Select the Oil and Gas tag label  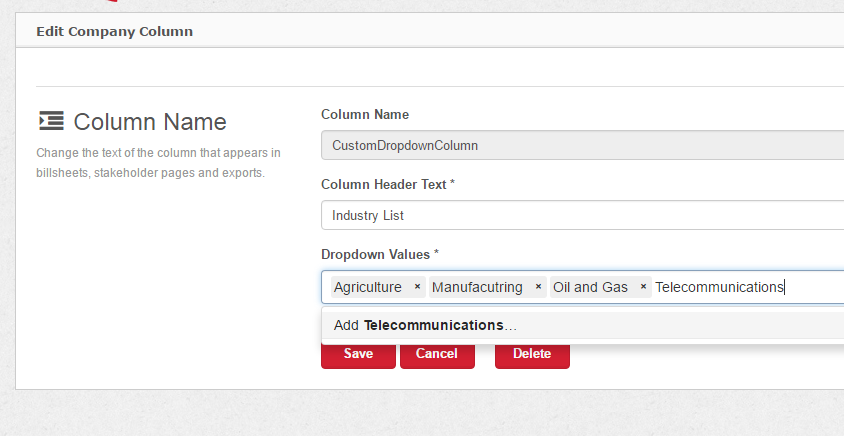point(590,287)
